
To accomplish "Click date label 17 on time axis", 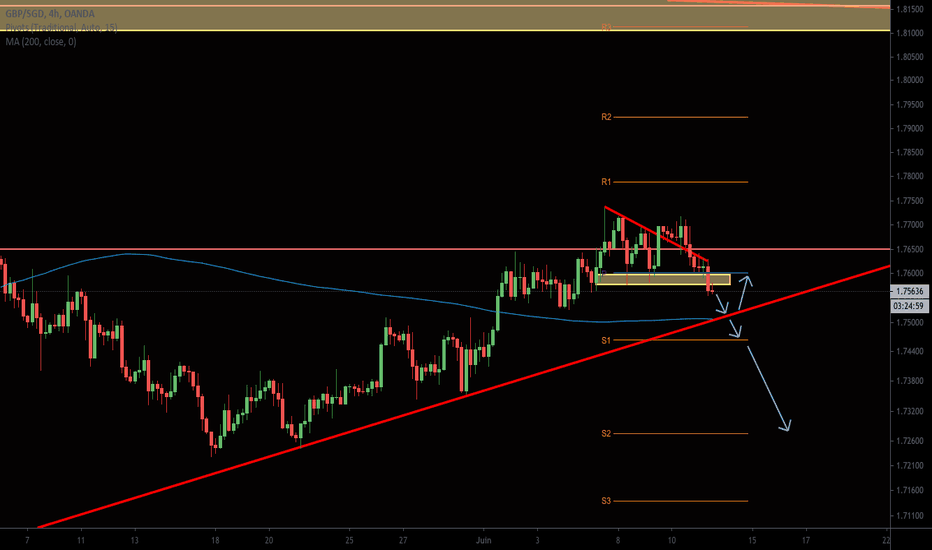I will click(806, 540).
